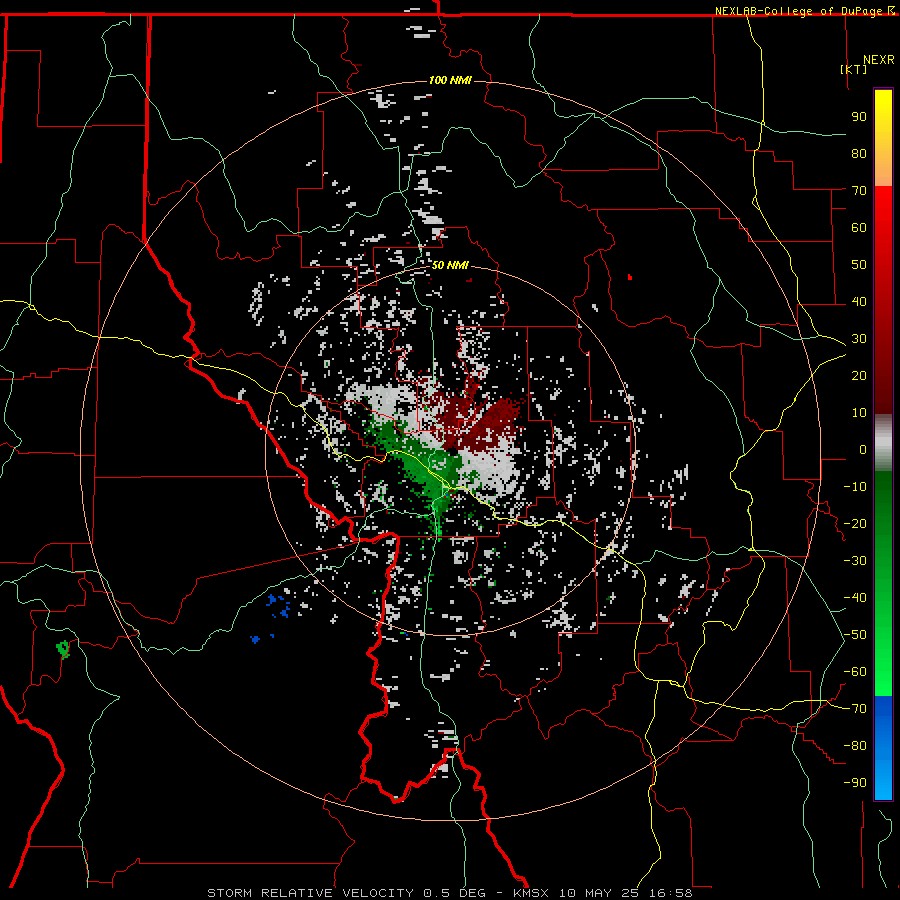
Task: Click the -30 value on velocity scale
Action: click(855, 561)
